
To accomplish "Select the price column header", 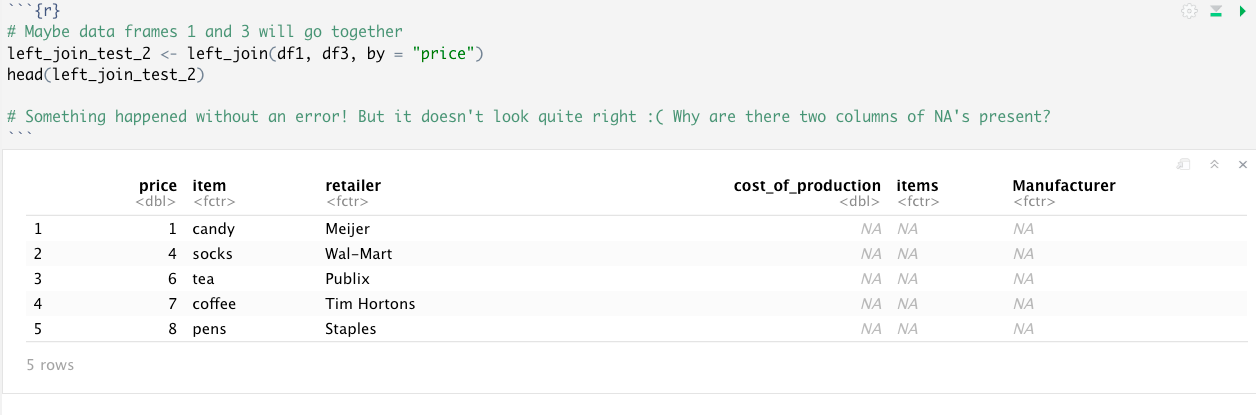I will (158, 185).
